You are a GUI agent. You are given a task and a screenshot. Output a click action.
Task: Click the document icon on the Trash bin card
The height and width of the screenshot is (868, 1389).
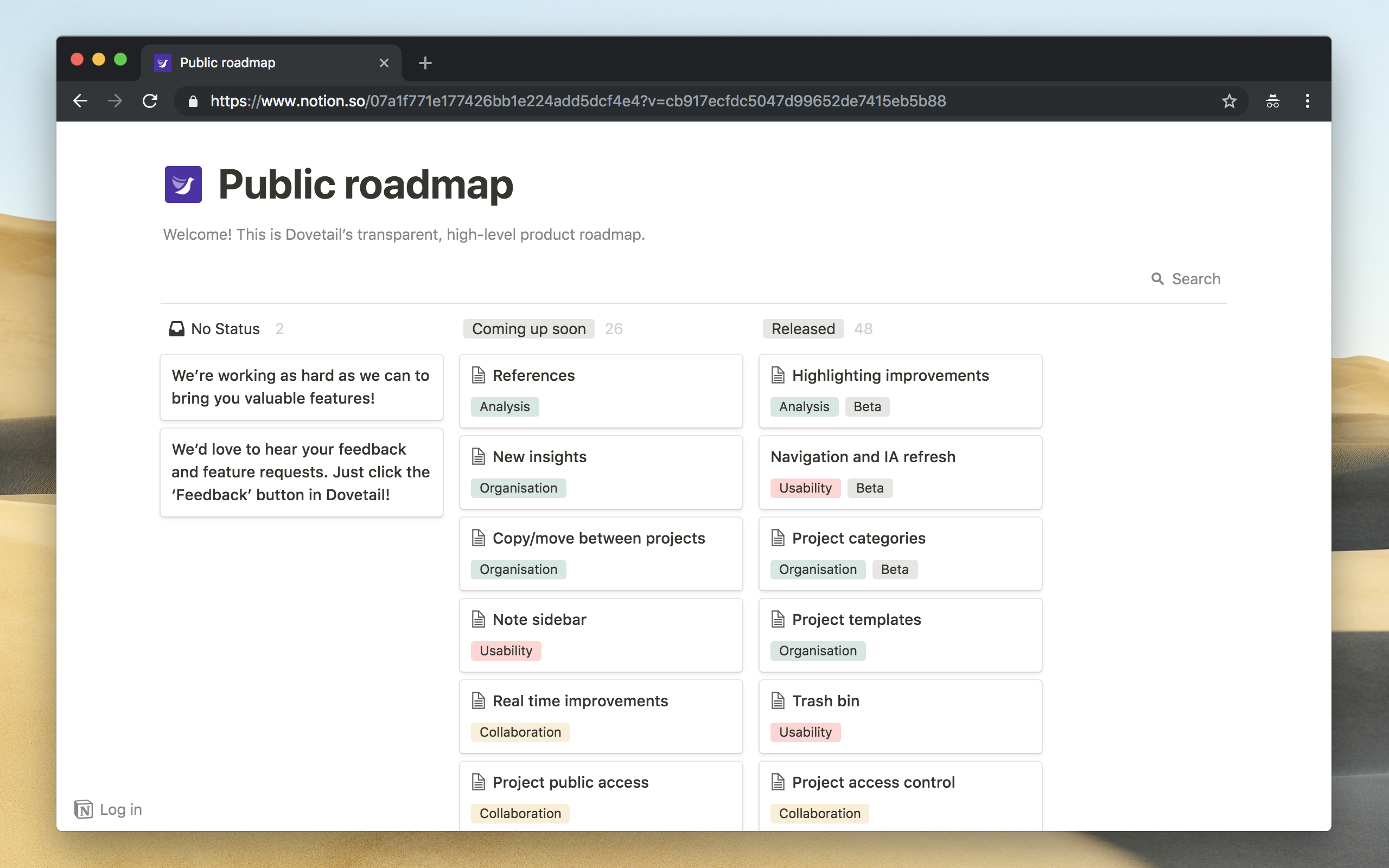click(x=778, y=700)
